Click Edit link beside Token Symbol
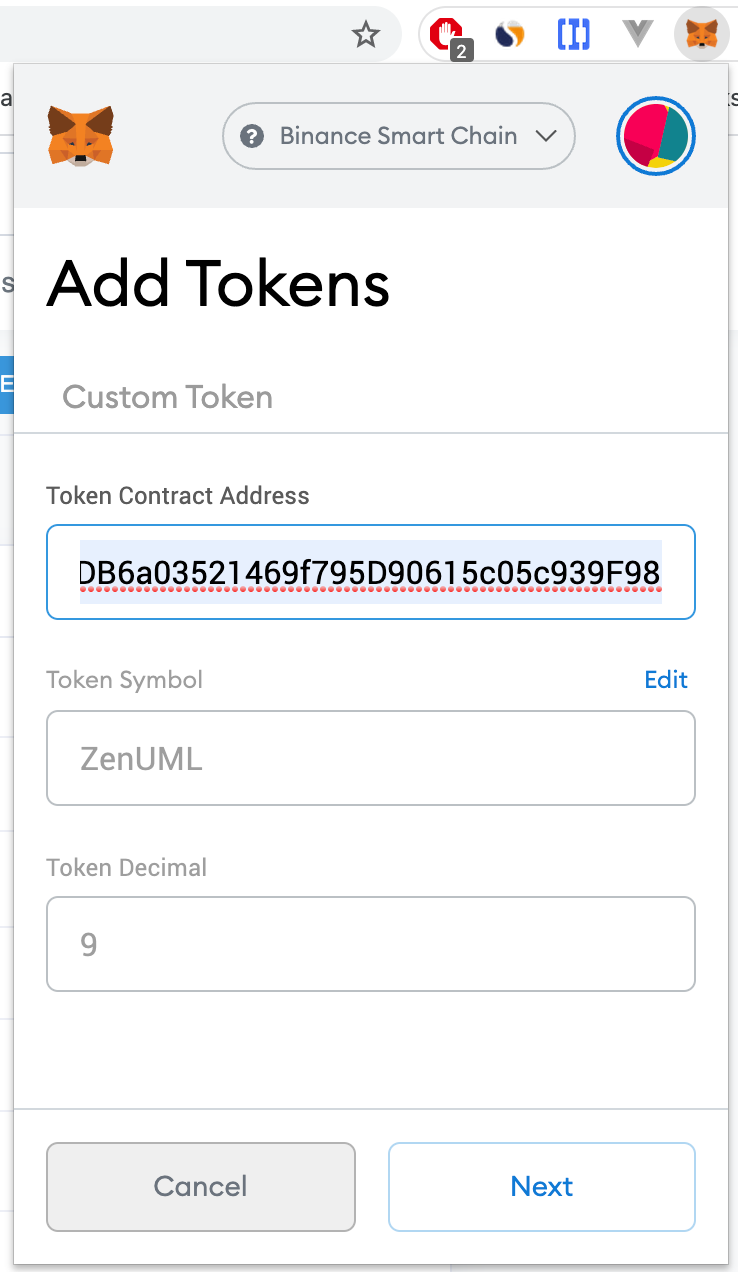The image size is (738, 1272). click(666, 680)
